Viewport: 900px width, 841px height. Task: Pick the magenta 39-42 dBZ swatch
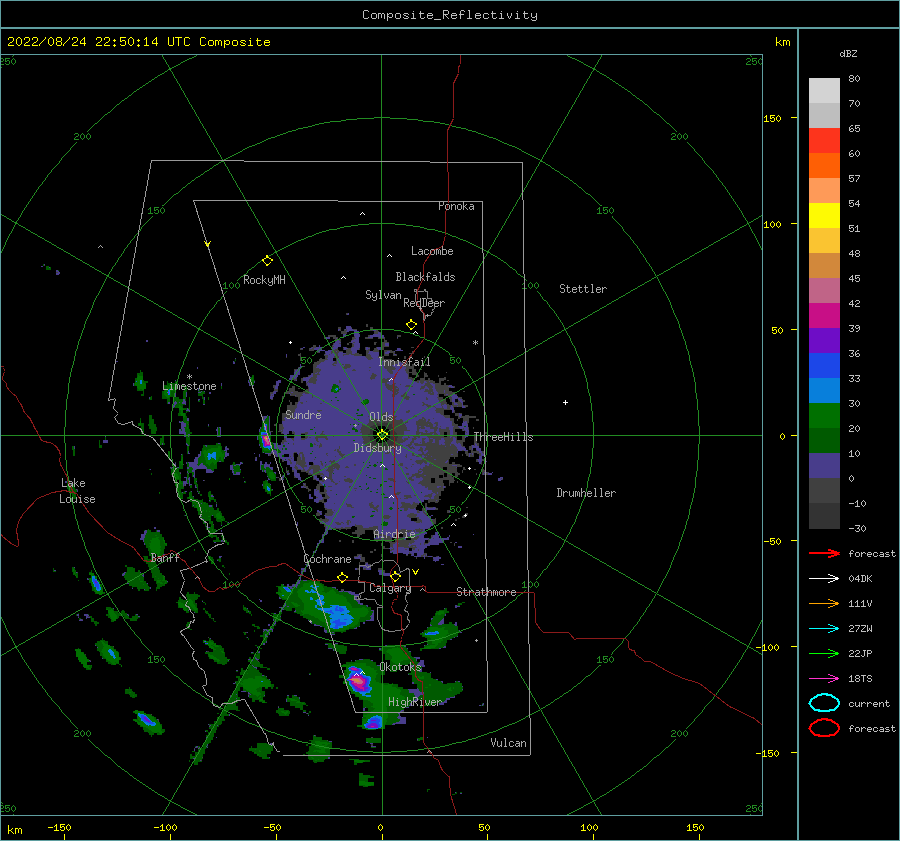coord(824,316)
